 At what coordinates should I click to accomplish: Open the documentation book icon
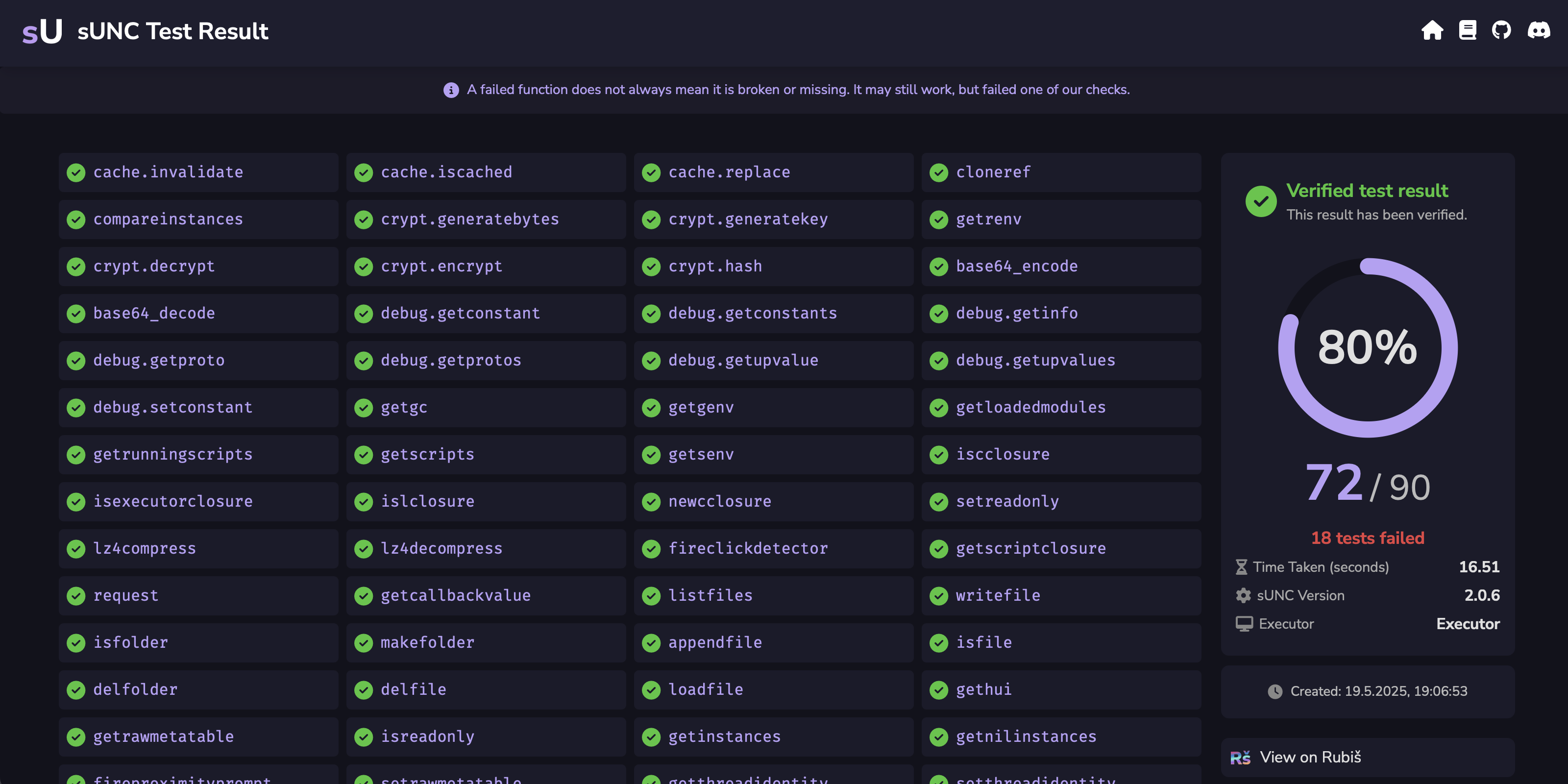[1467, 30]
